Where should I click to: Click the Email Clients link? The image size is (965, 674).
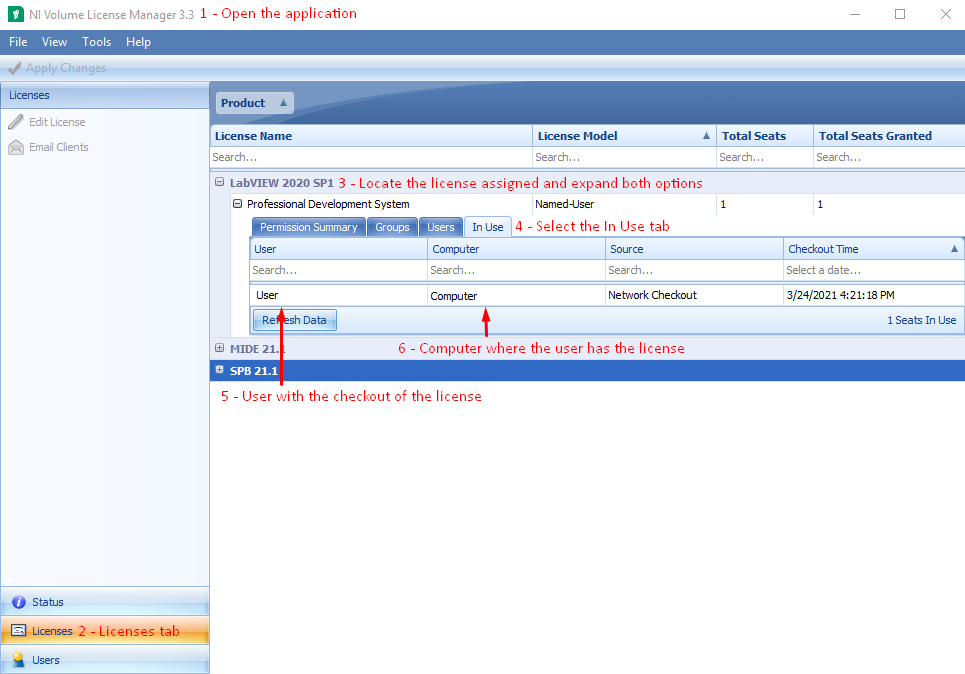pos(58,147)
